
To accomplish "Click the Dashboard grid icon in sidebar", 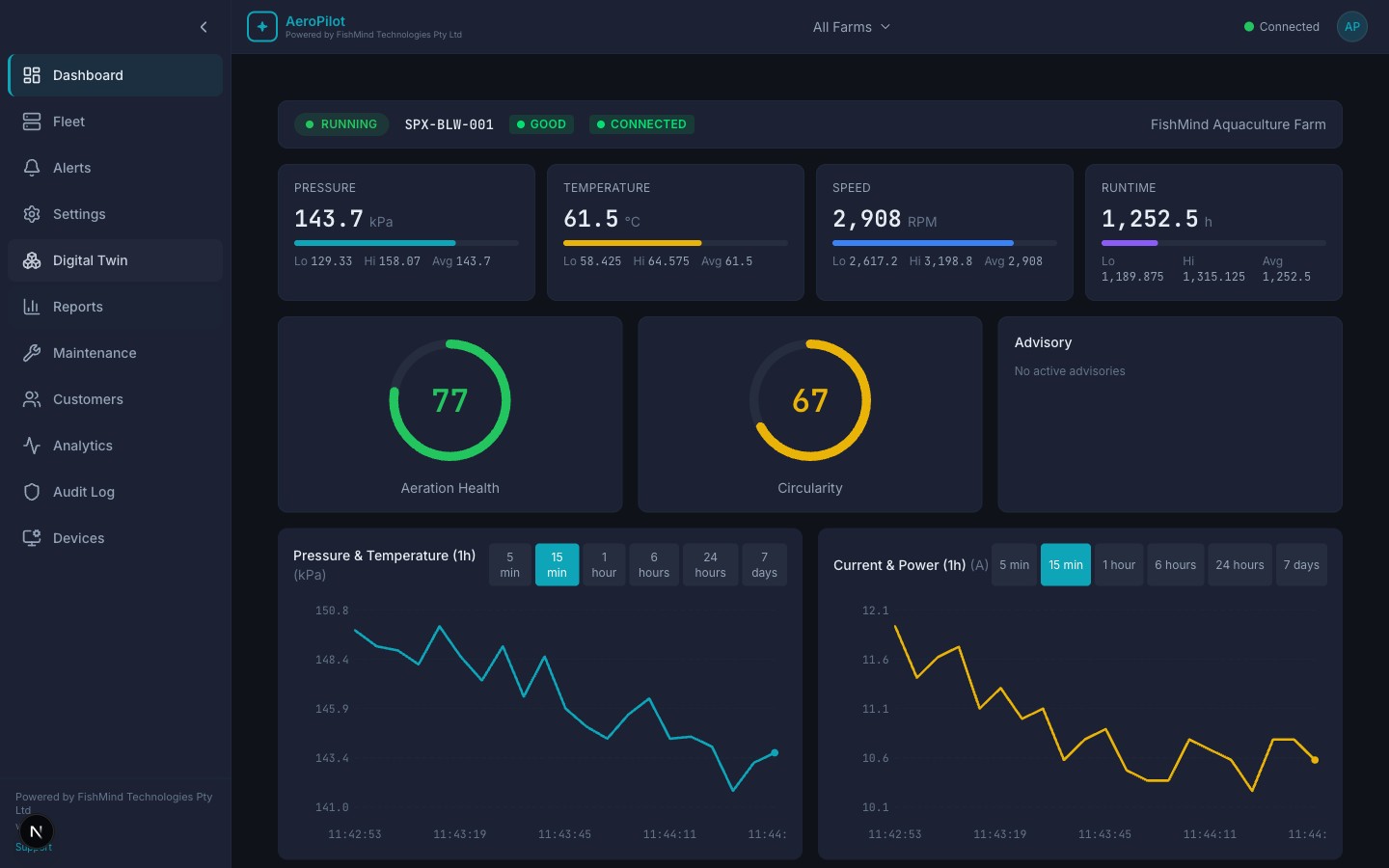I will (x=32, y=75).
